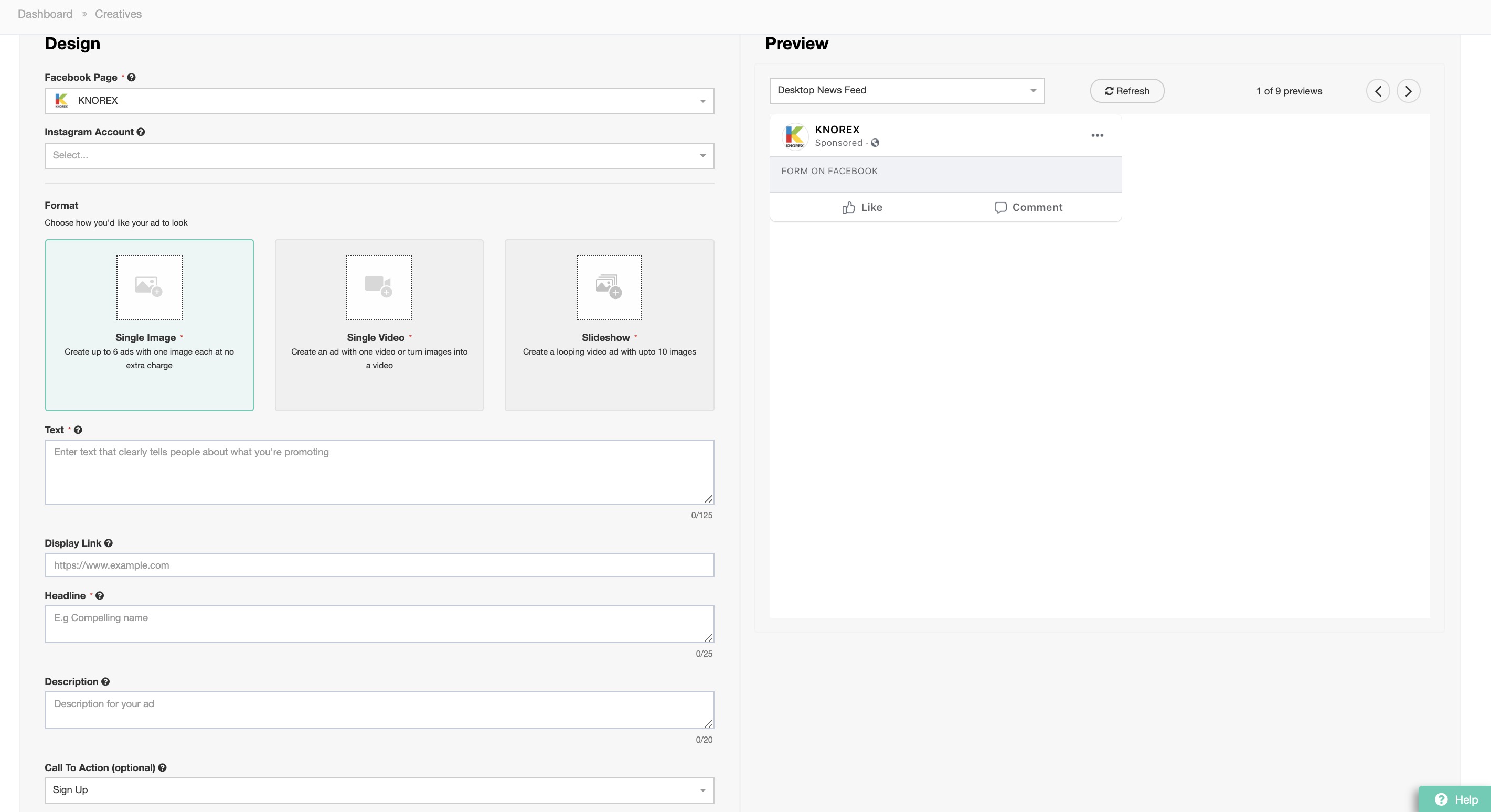Screen dimensions: 1491x812
Task: Click the Single Image upload placeholder icon
Action: (x=150, y=287)
